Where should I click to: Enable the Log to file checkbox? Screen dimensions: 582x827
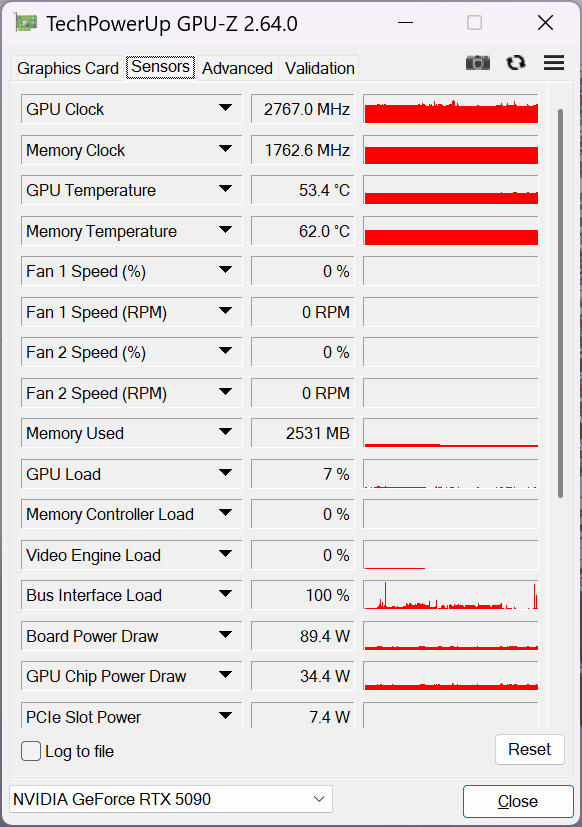(x=31, y=751)
